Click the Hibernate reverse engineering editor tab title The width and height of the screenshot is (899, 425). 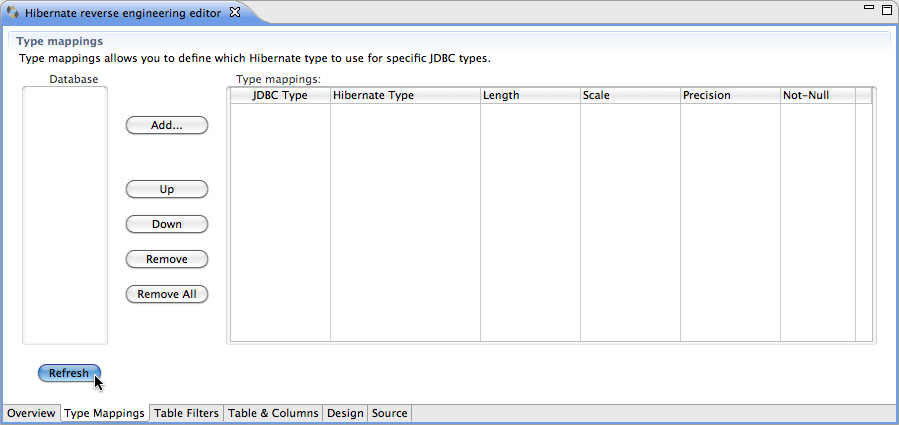click(123, 13)
